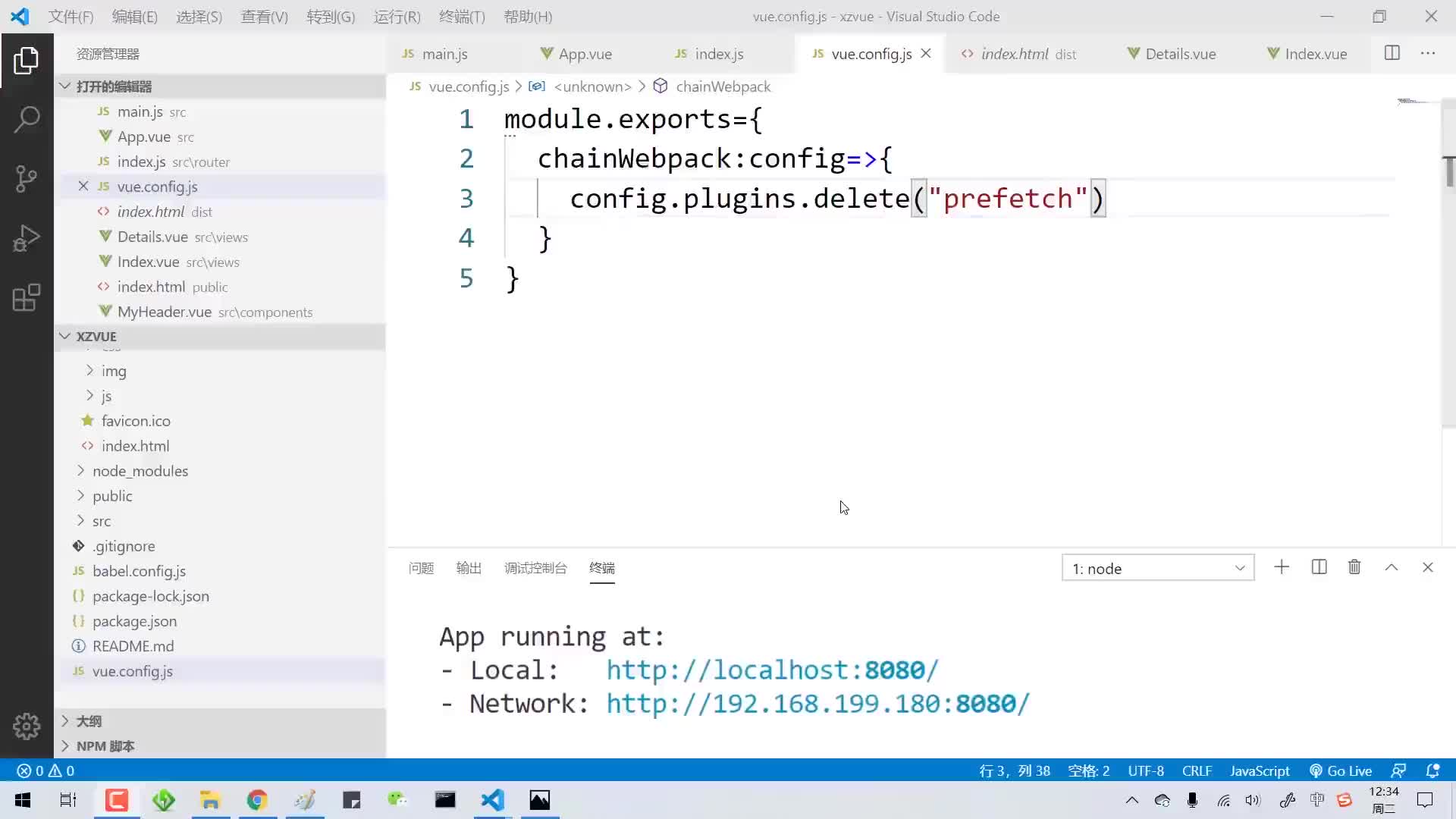Maximize the terminal panel size
The width and height of the screenshot is (1456, 819).
(x=1392, y=567)
